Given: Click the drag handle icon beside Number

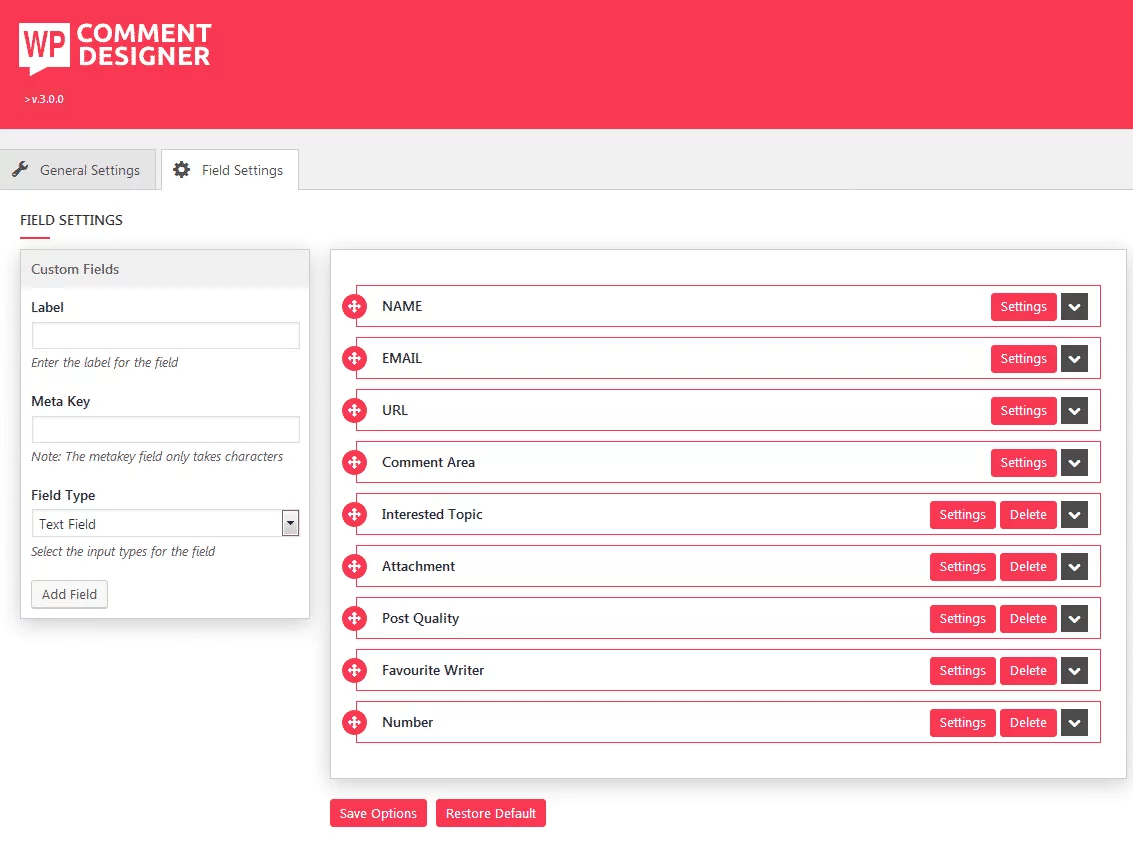Looking at the screenshot, I should [355, 722].
